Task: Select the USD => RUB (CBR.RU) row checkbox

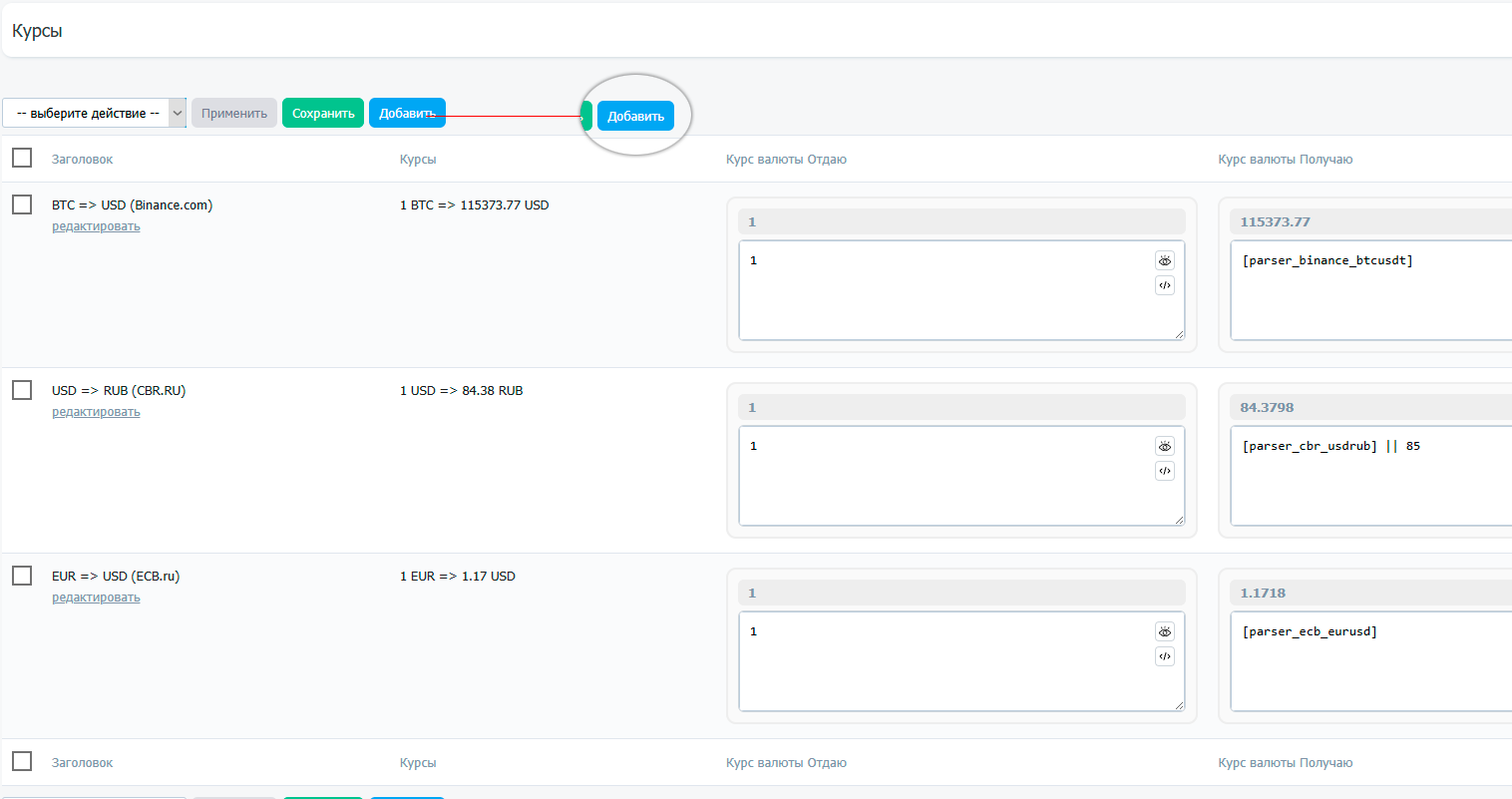Action: click(x=22, y=390)
